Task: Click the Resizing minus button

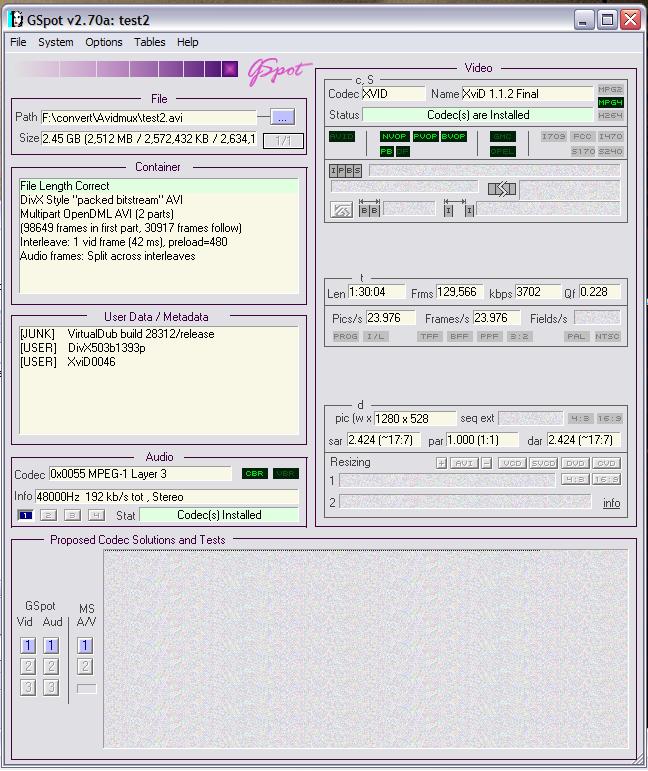Action: tap(487, 463)
